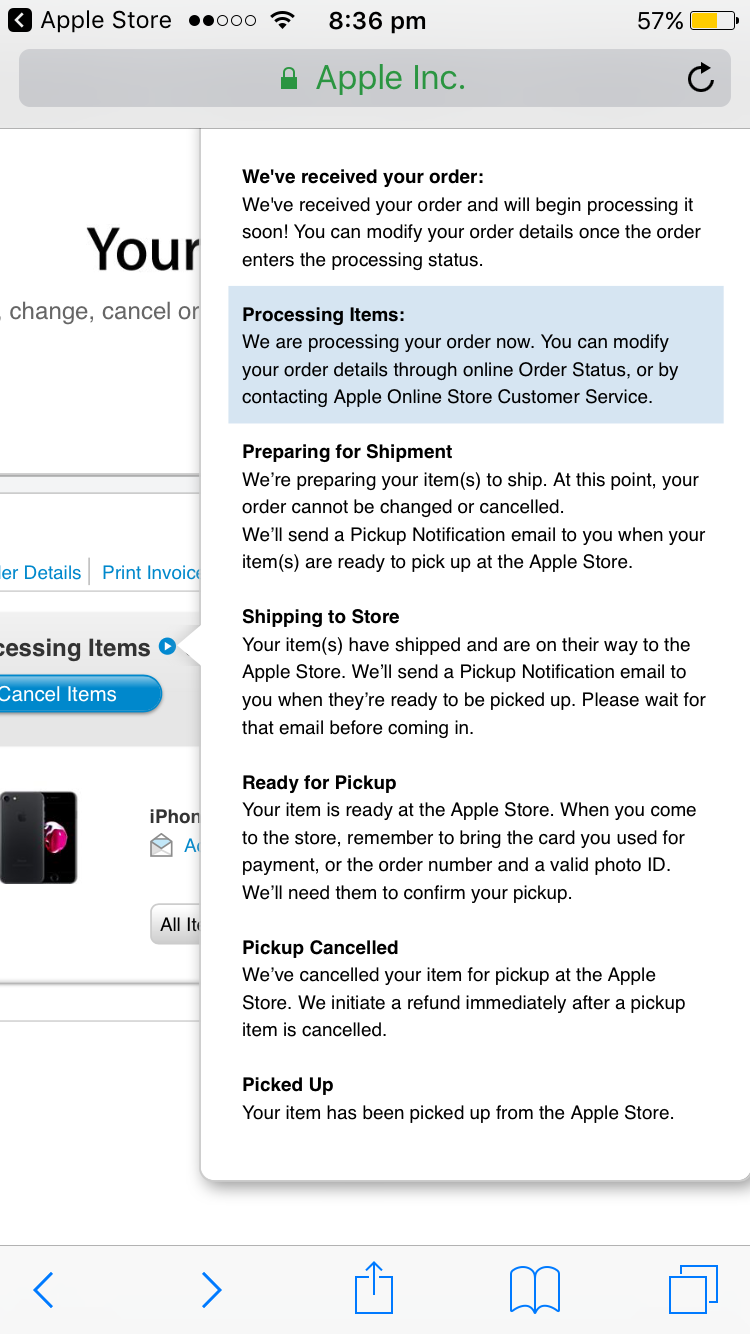Screen dimensions: 750x1334
Task: Tap the Shipping to Store heading
Action: tap(320, 617)
